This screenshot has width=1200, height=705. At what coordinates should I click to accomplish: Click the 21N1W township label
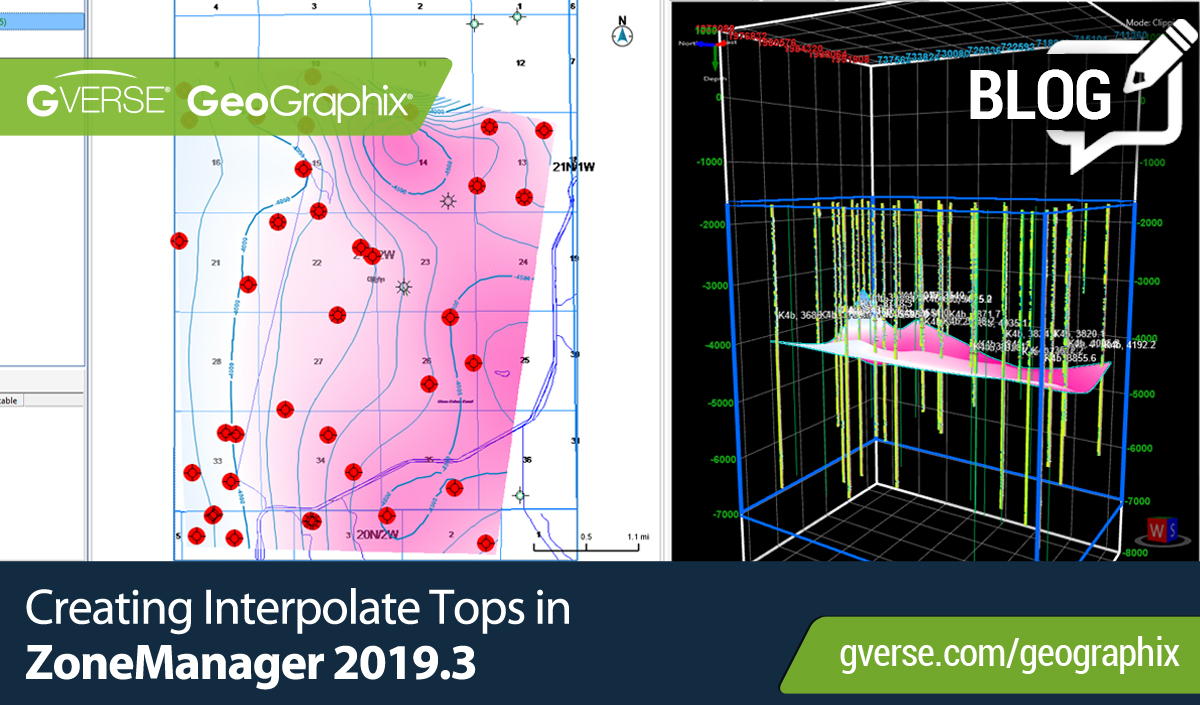point(574,166)
